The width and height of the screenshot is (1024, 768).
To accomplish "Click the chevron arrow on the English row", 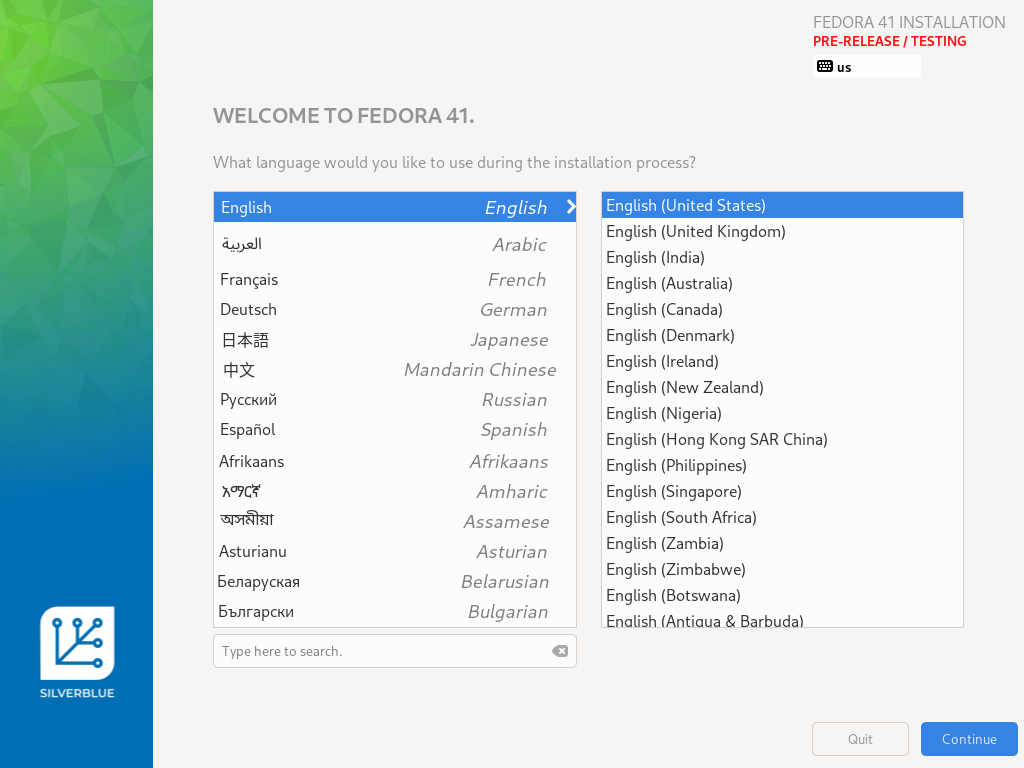I will 571,207.
